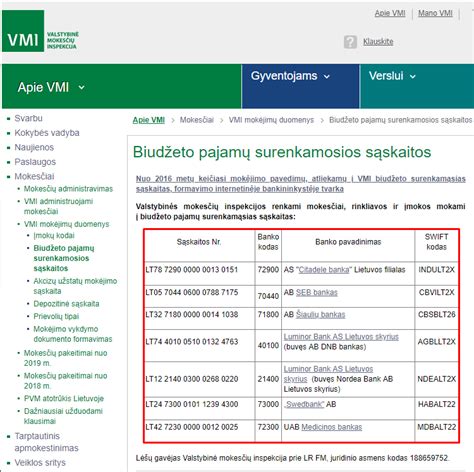Image resolution: width=474 pixels, height=472 pixels.
Task: Open Apie VMI link in top header
Action: coord(390,13)
